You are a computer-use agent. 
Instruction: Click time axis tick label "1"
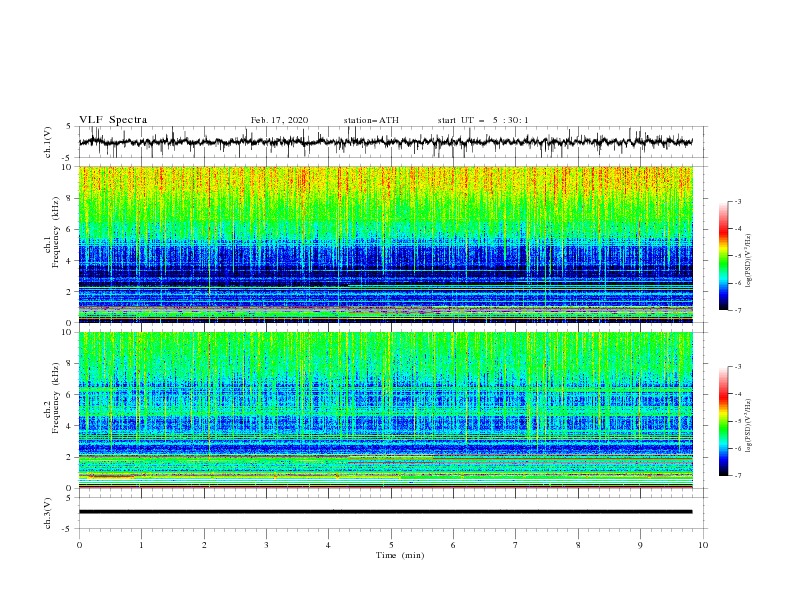(142, 545)
